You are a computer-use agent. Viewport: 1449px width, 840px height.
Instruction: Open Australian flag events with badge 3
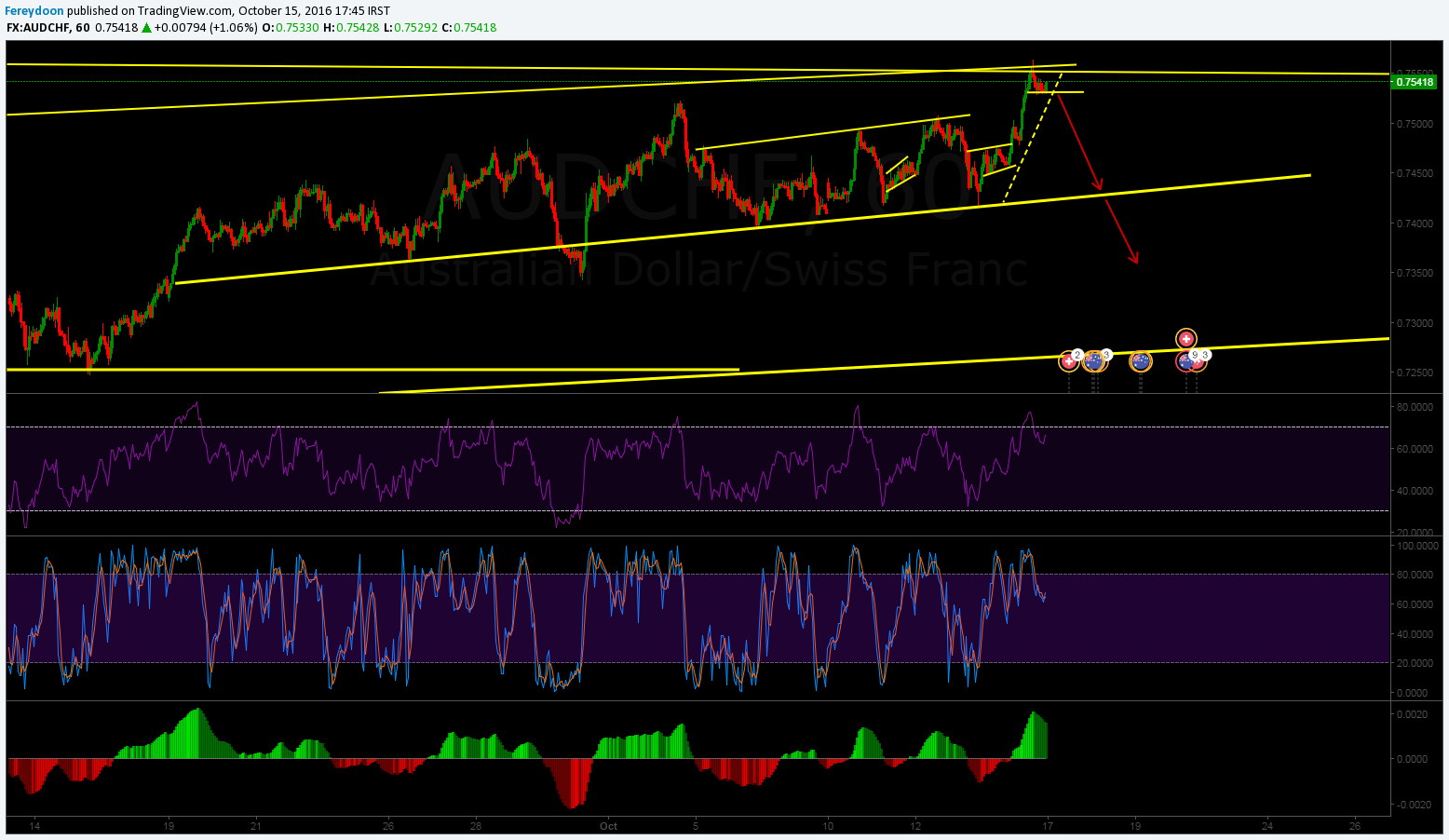[1093, 361]
